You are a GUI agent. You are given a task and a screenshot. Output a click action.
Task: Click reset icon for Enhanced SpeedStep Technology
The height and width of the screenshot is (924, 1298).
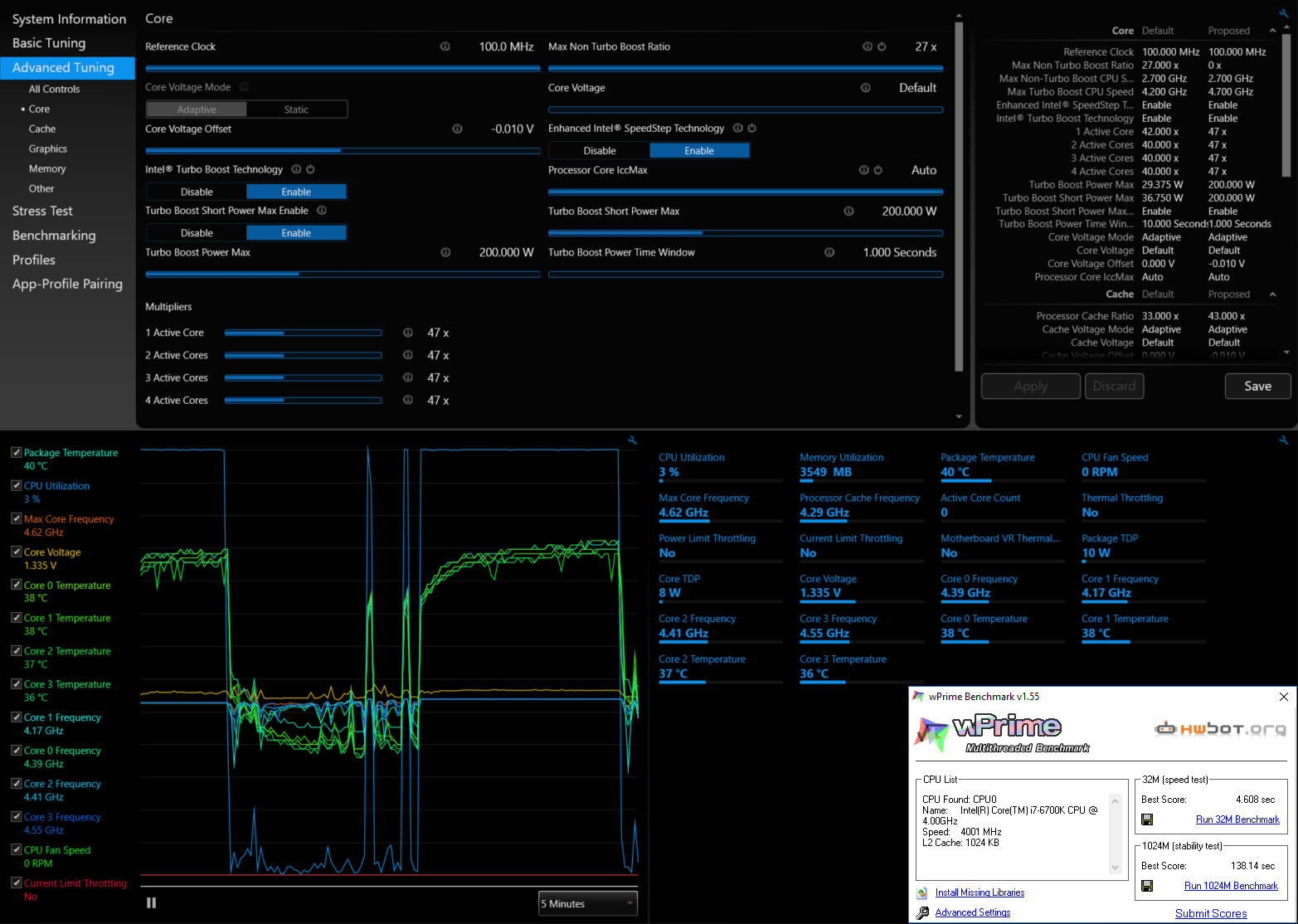pyautogui.click(x=751, y=128)
